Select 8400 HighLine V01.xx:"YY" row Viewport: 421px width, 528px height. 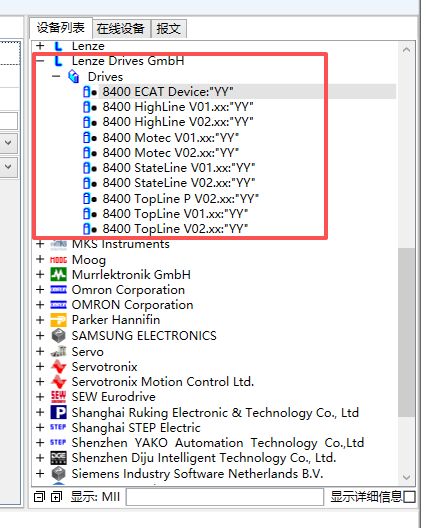pos(178,107)
